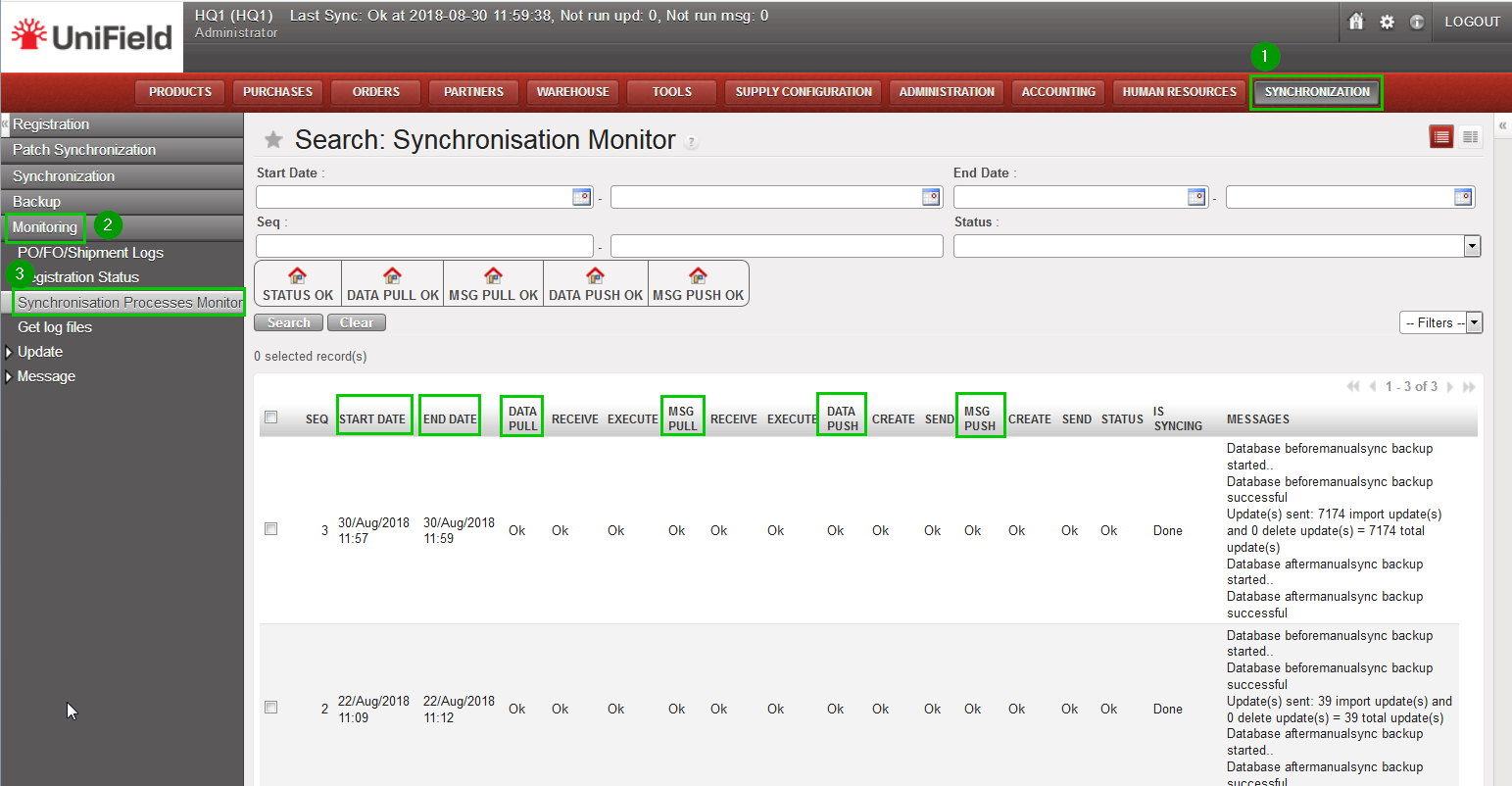Screen dimensions: 1512x786
Task: Select all records with header checkbox
Action: [271, 418]
